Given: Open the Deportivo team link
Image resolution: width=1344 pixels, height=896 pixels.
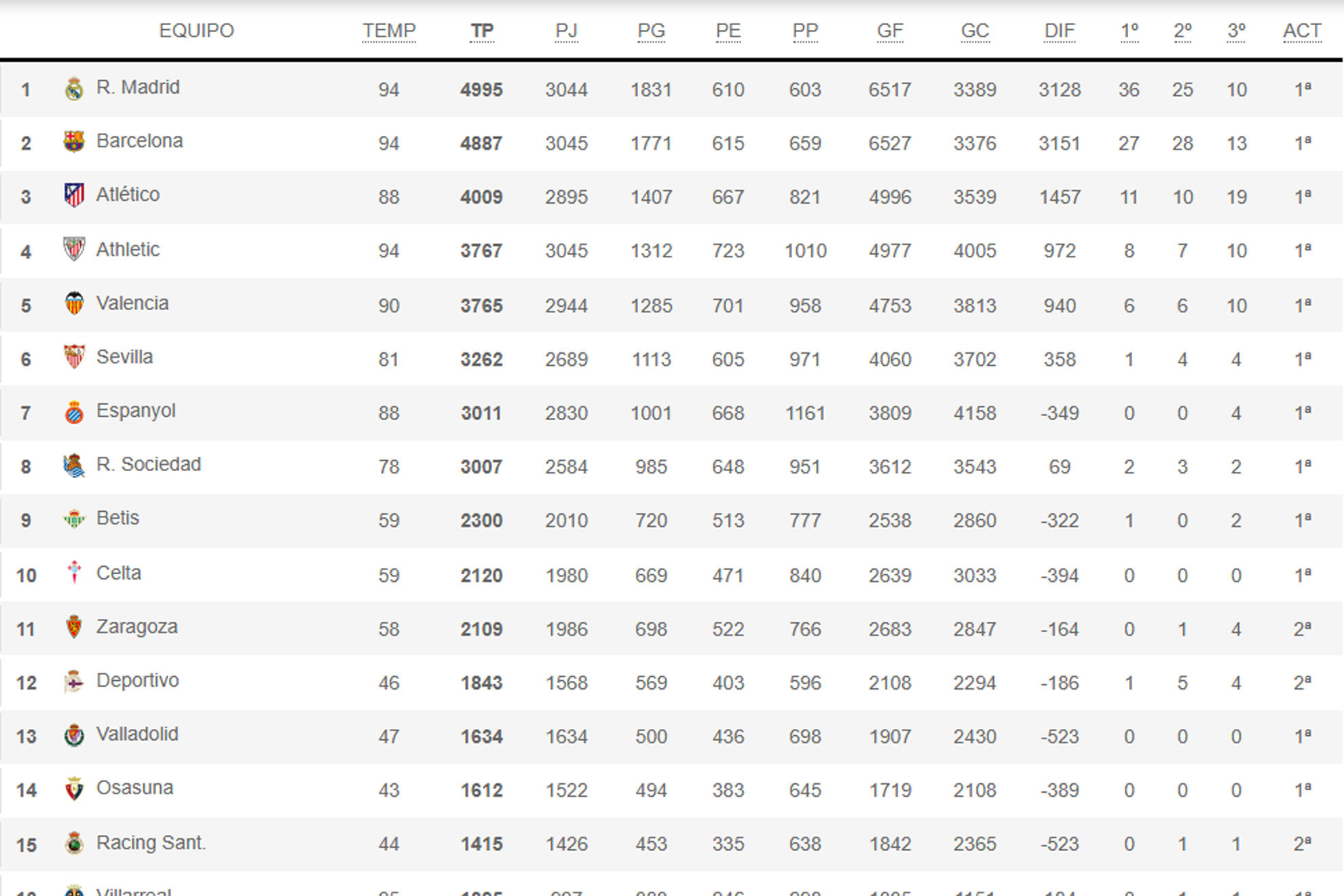Looking at the screenshot, I should pos(138,680).
